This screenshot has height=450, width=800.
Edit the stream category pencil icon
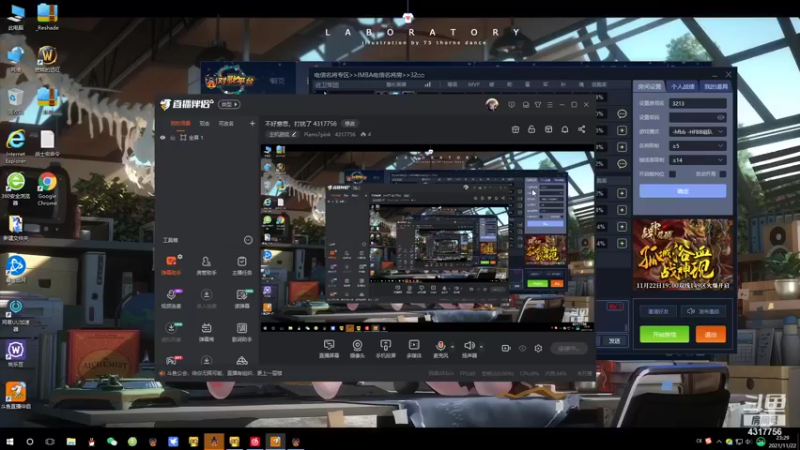[x=294, y=134]
